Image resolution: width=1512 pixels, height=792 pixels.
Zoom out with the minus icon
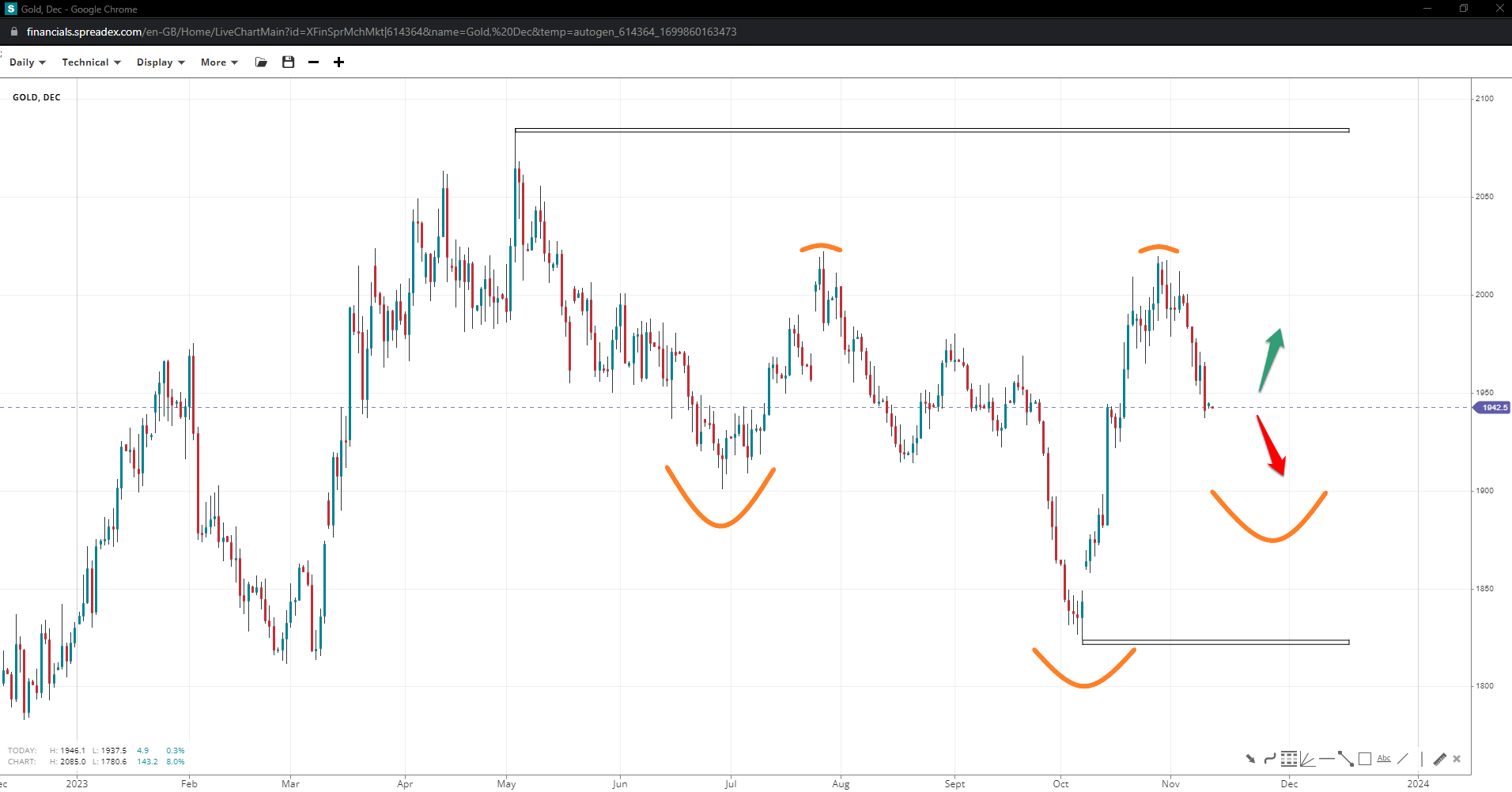click(314, 62)
